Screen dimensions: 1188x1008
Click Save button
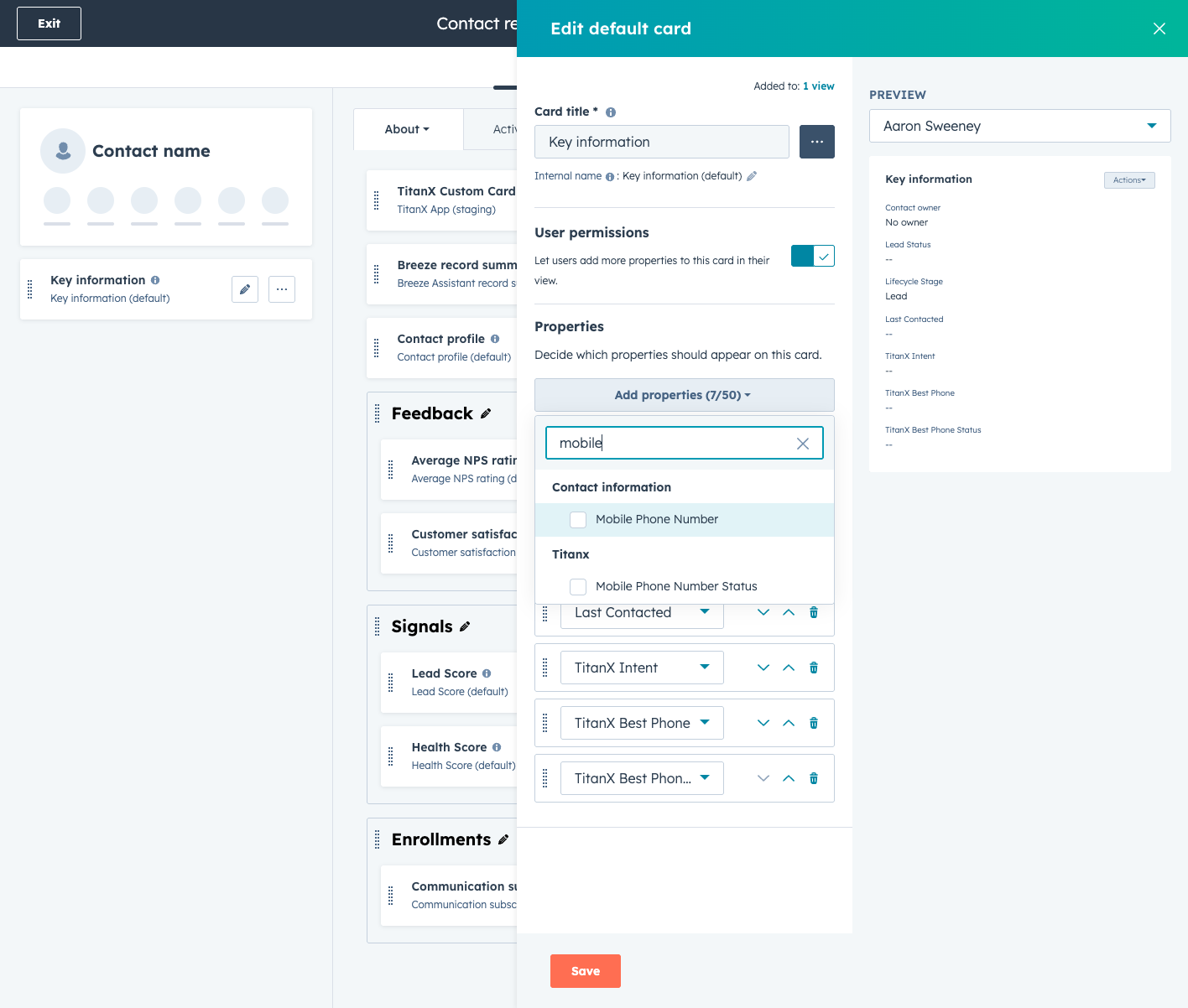point(586,971)
